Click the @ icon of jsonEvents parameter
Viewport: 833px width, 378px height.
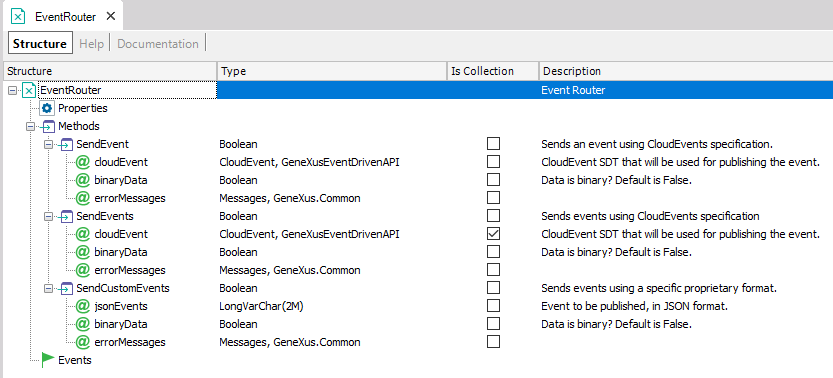[82, 306]
